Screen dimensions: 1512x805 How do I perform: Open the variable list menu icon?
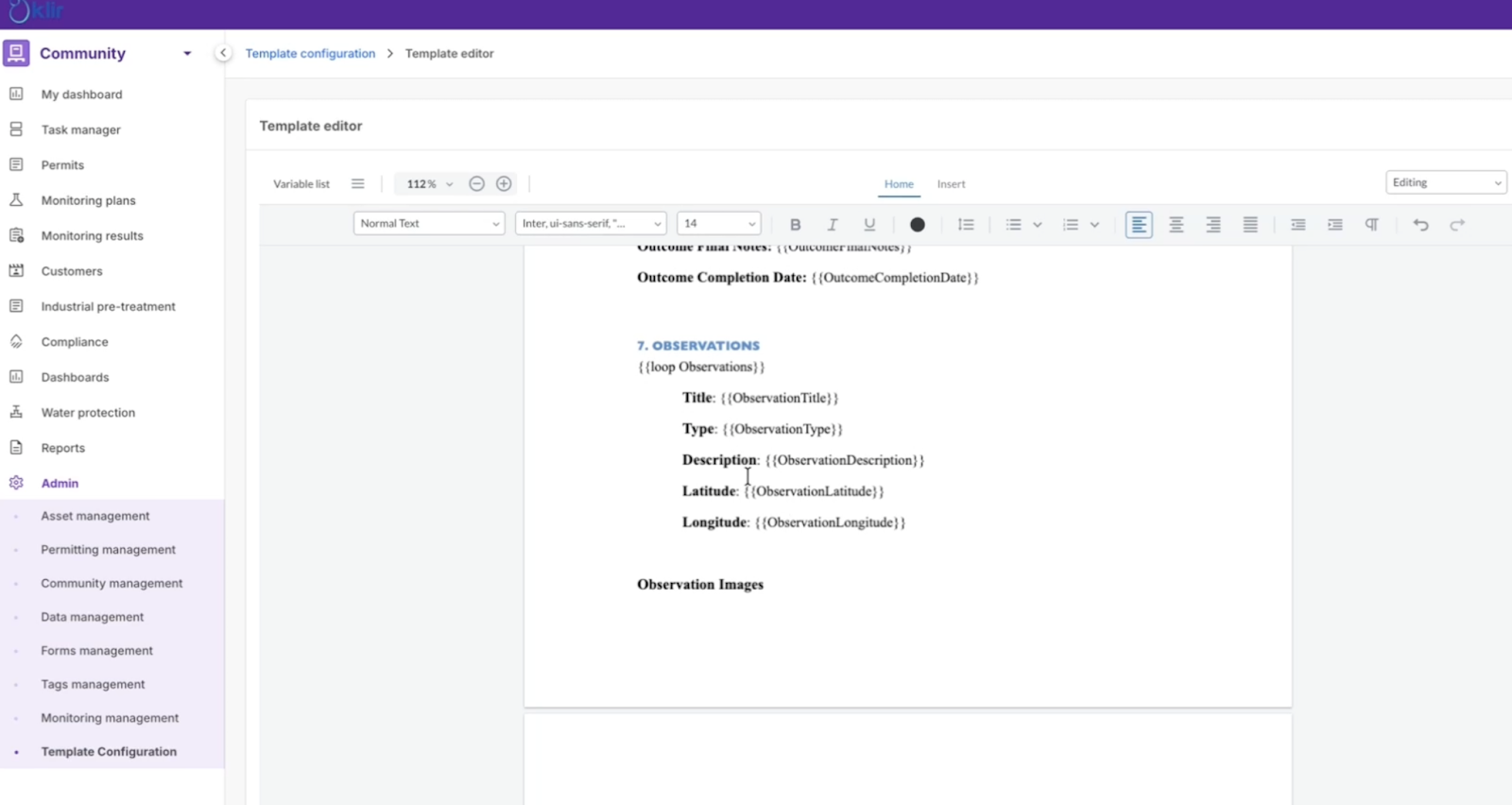[357, 183]
